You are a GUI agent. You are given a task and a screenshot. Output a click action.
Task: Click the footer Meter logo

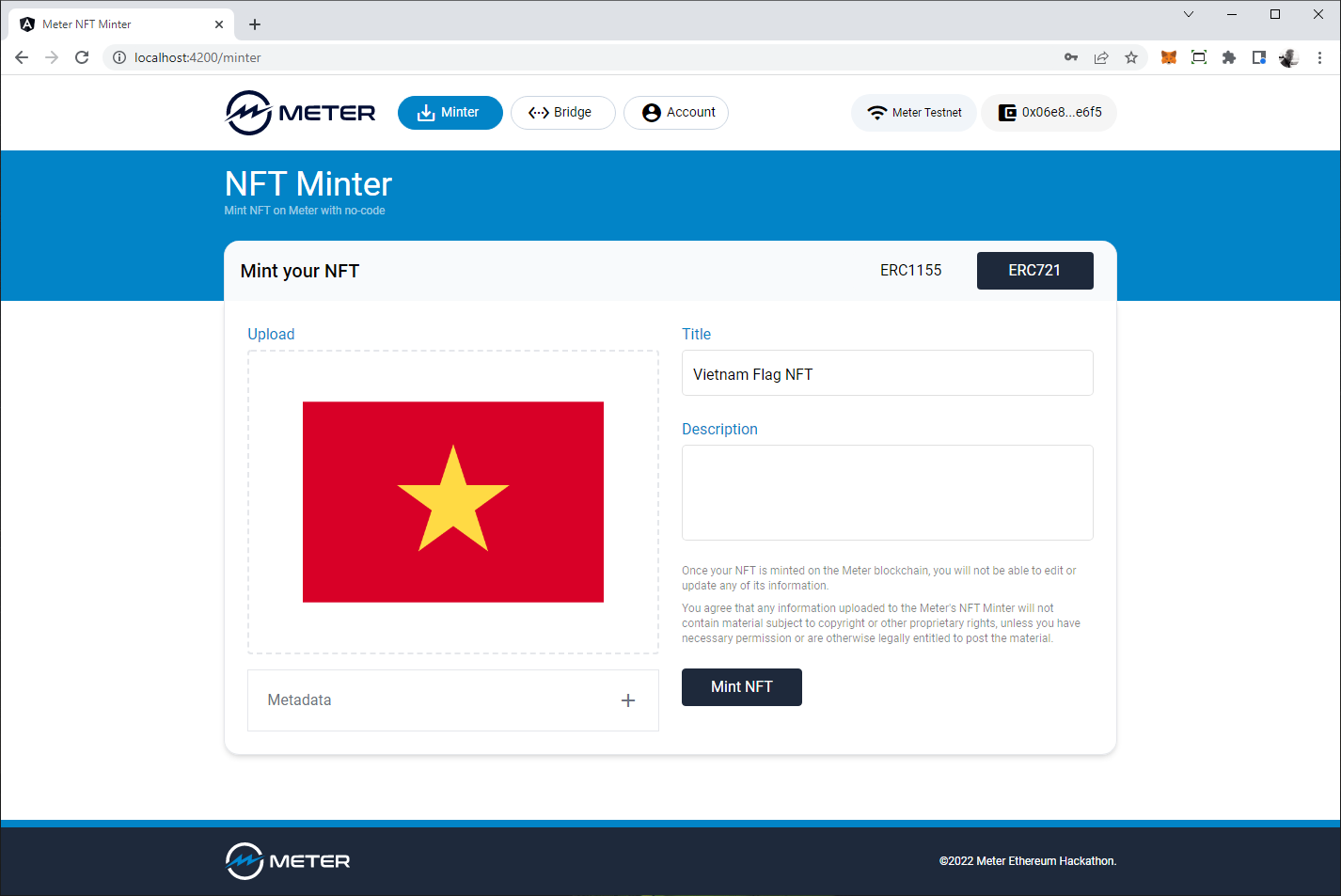click(x=288, y=861)
